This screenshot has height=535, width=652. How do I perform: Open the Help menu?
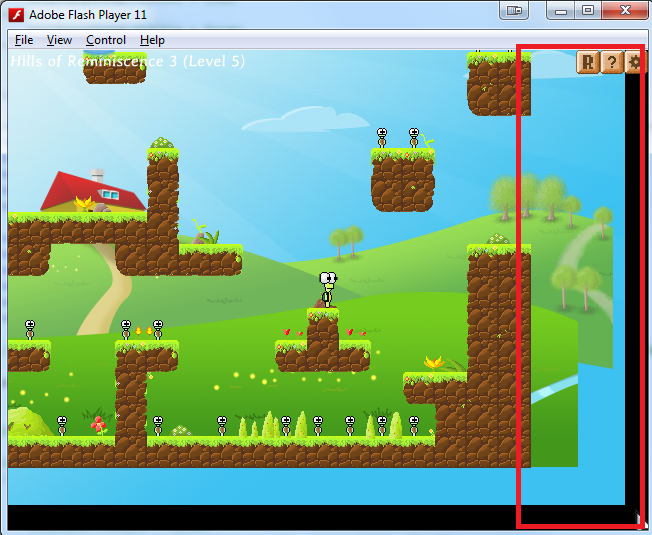pyautogui.click(x=152, y=40)
